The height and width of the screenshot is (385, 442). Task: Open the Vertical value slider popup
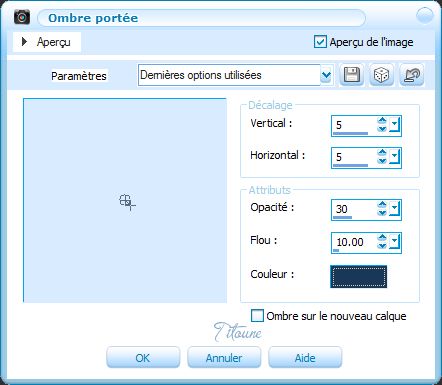[x=394, y=125]
